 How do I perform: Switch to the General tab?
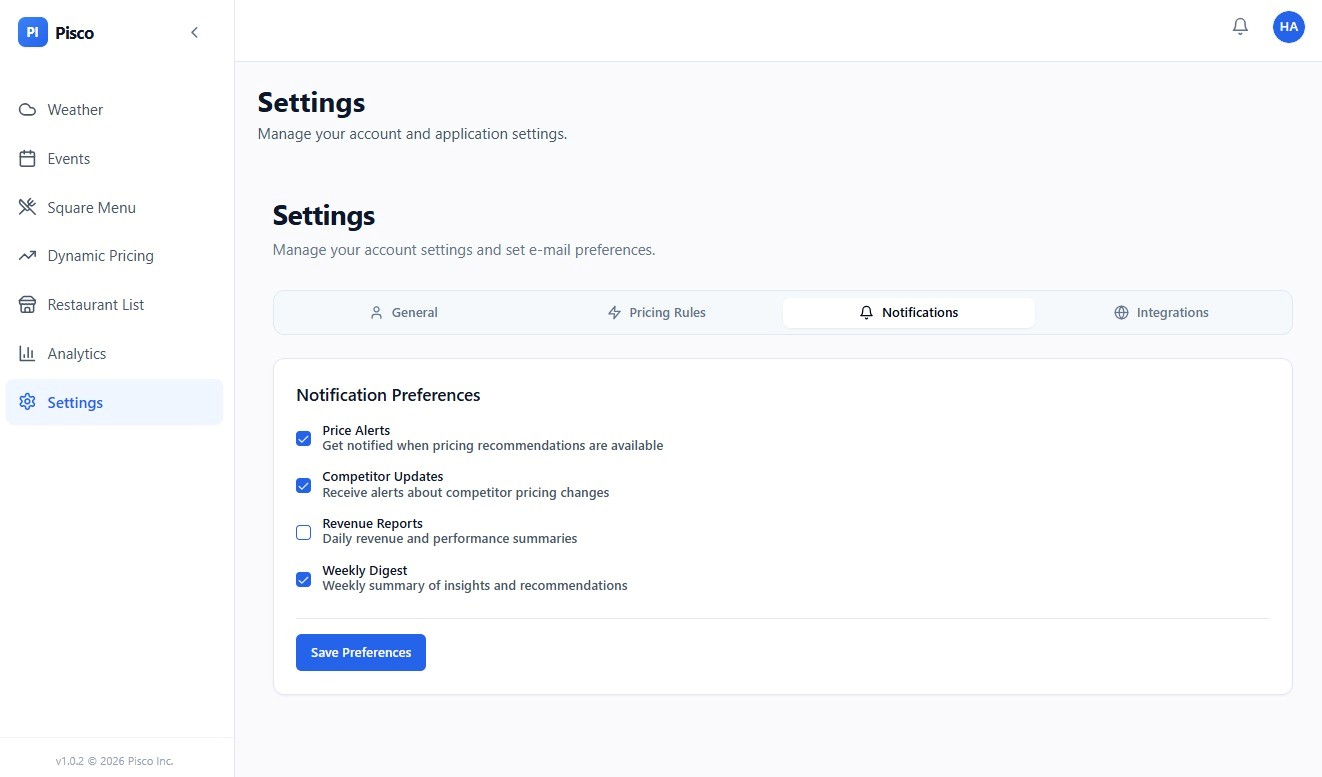404,313
